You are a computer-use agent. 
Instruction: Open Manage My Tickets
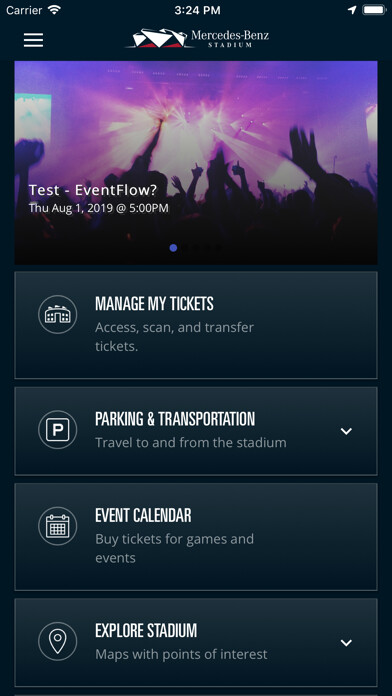click(x=196, y=325)
